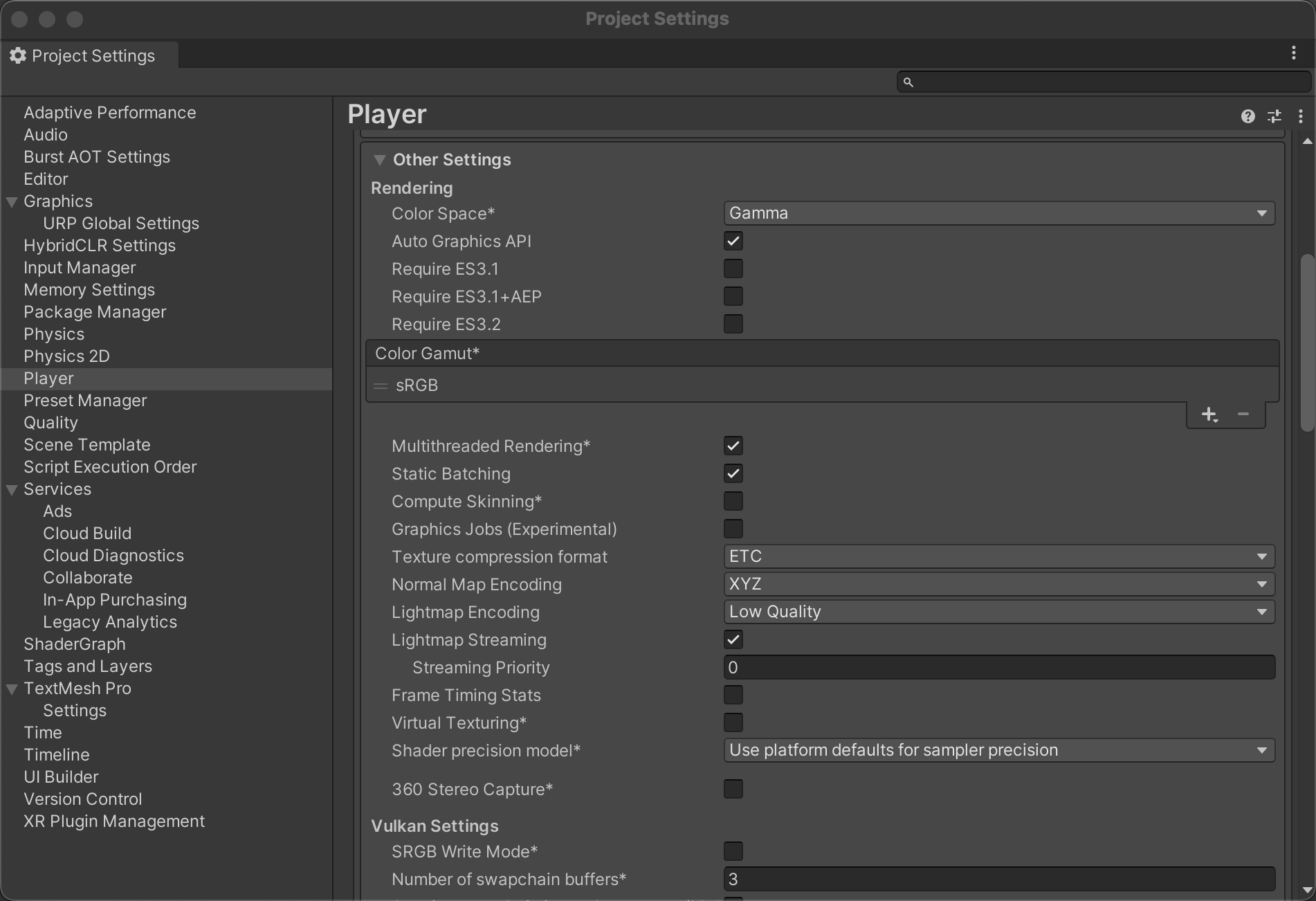Enable Frame Timing Stats checkbox
This screenshot has height=901, width=1316.
click(733, 695)
